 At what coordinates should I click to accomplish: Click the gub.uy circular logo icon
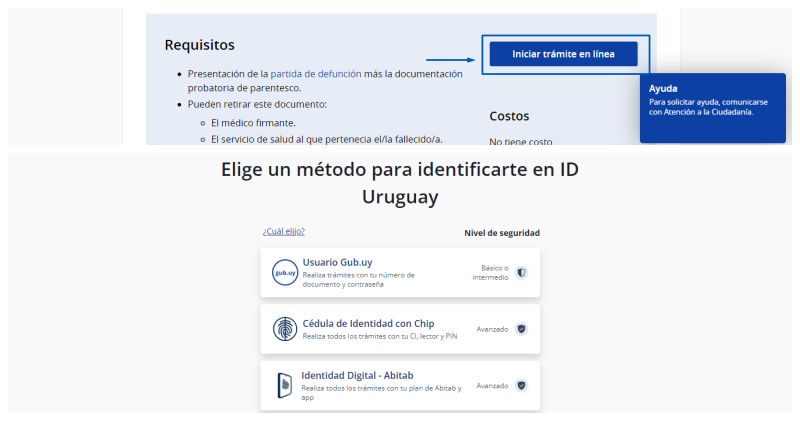[x=285, y=273]
